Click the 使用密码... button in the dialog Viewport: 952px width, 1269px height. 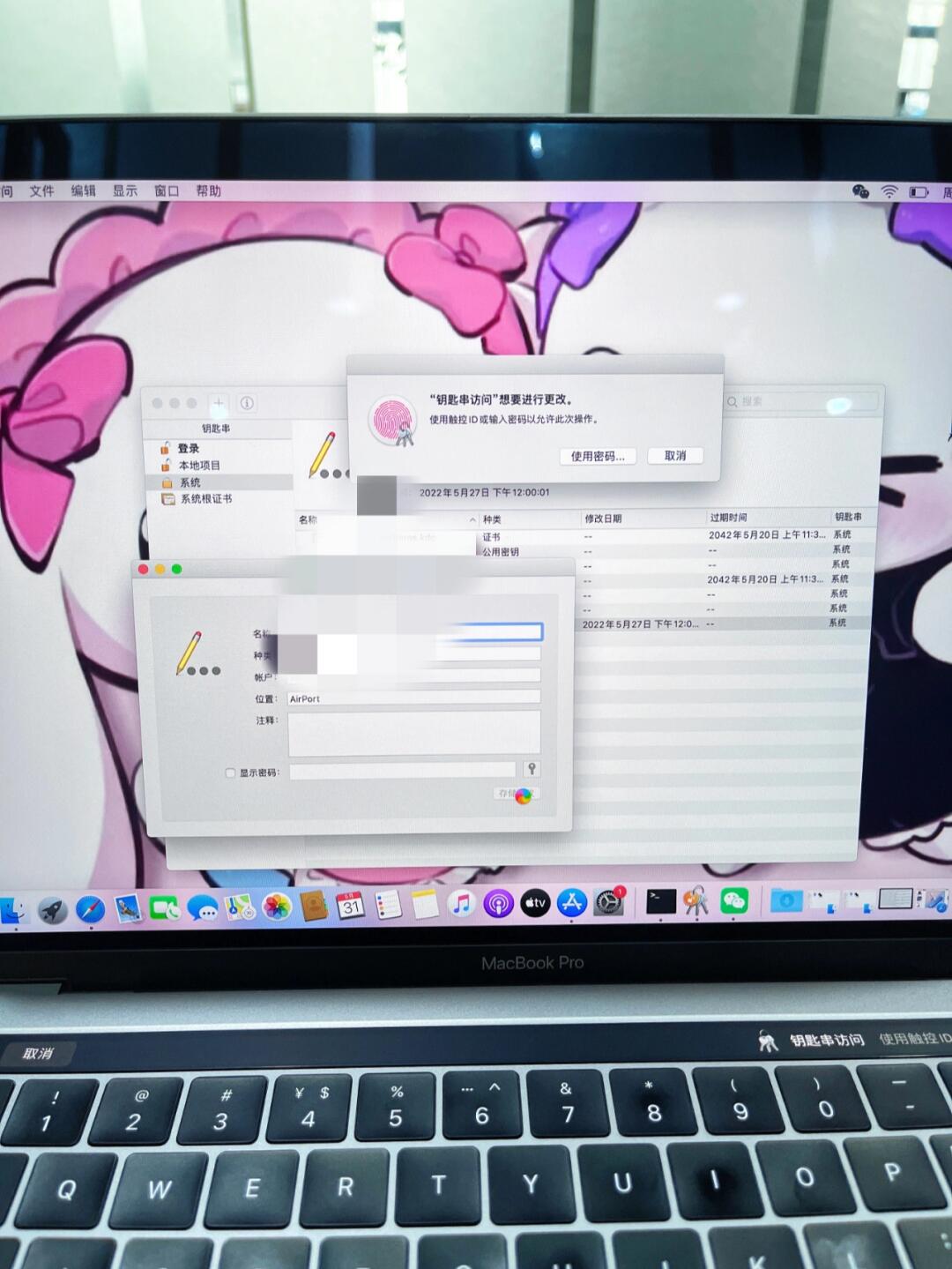(597, 456)
